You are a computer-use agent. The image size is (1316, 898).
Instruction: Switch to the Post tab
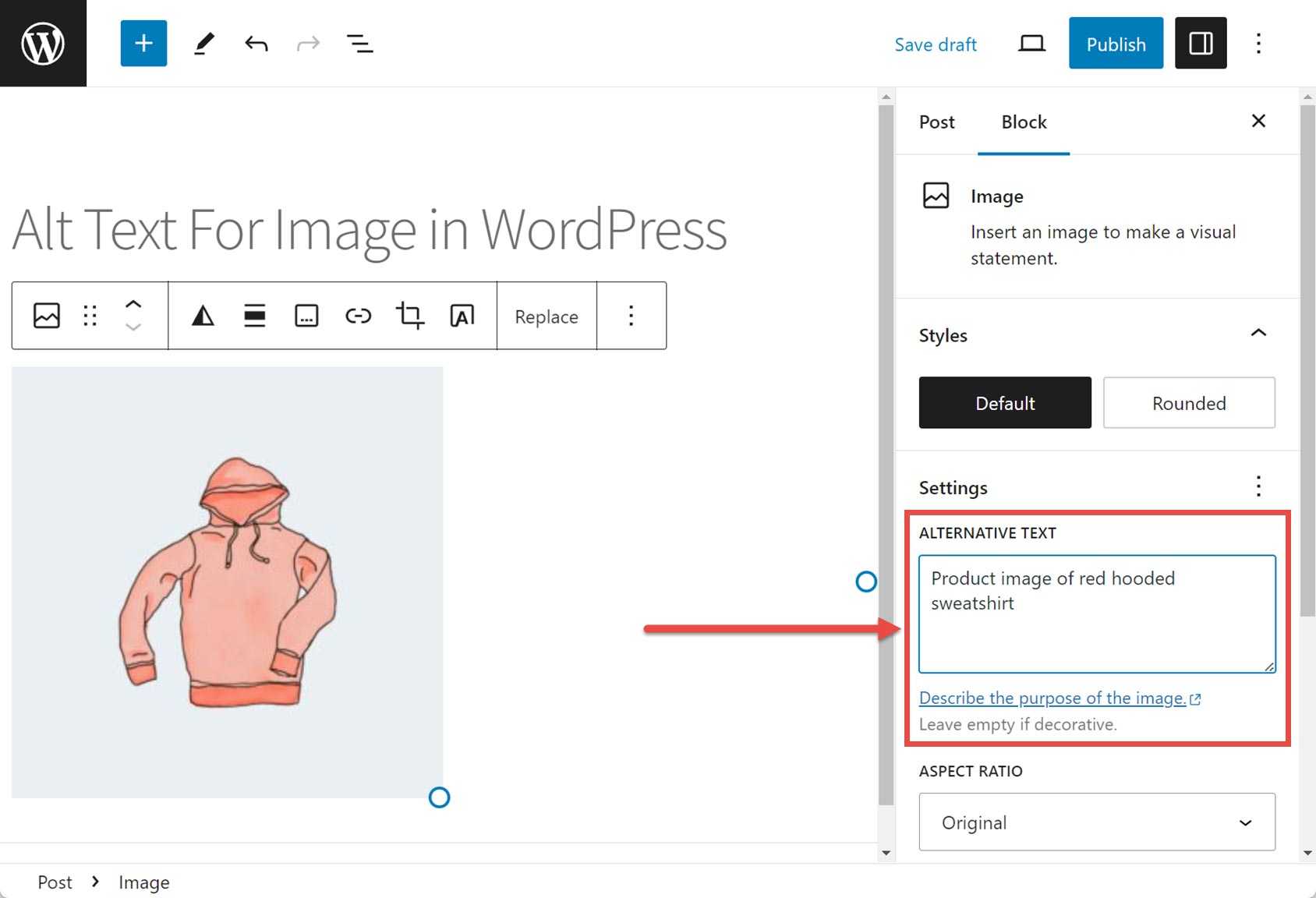pos(936,122)
